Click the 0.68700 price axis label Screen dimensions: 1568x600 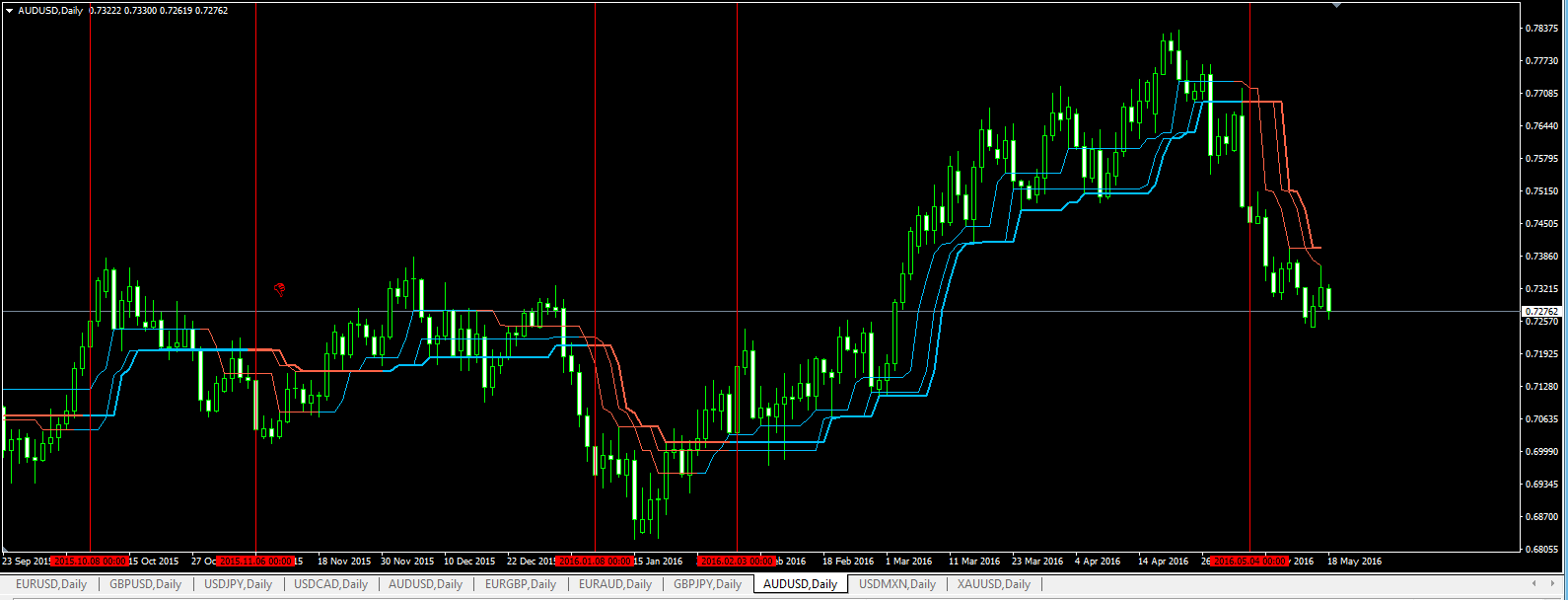click(1542, 516)
